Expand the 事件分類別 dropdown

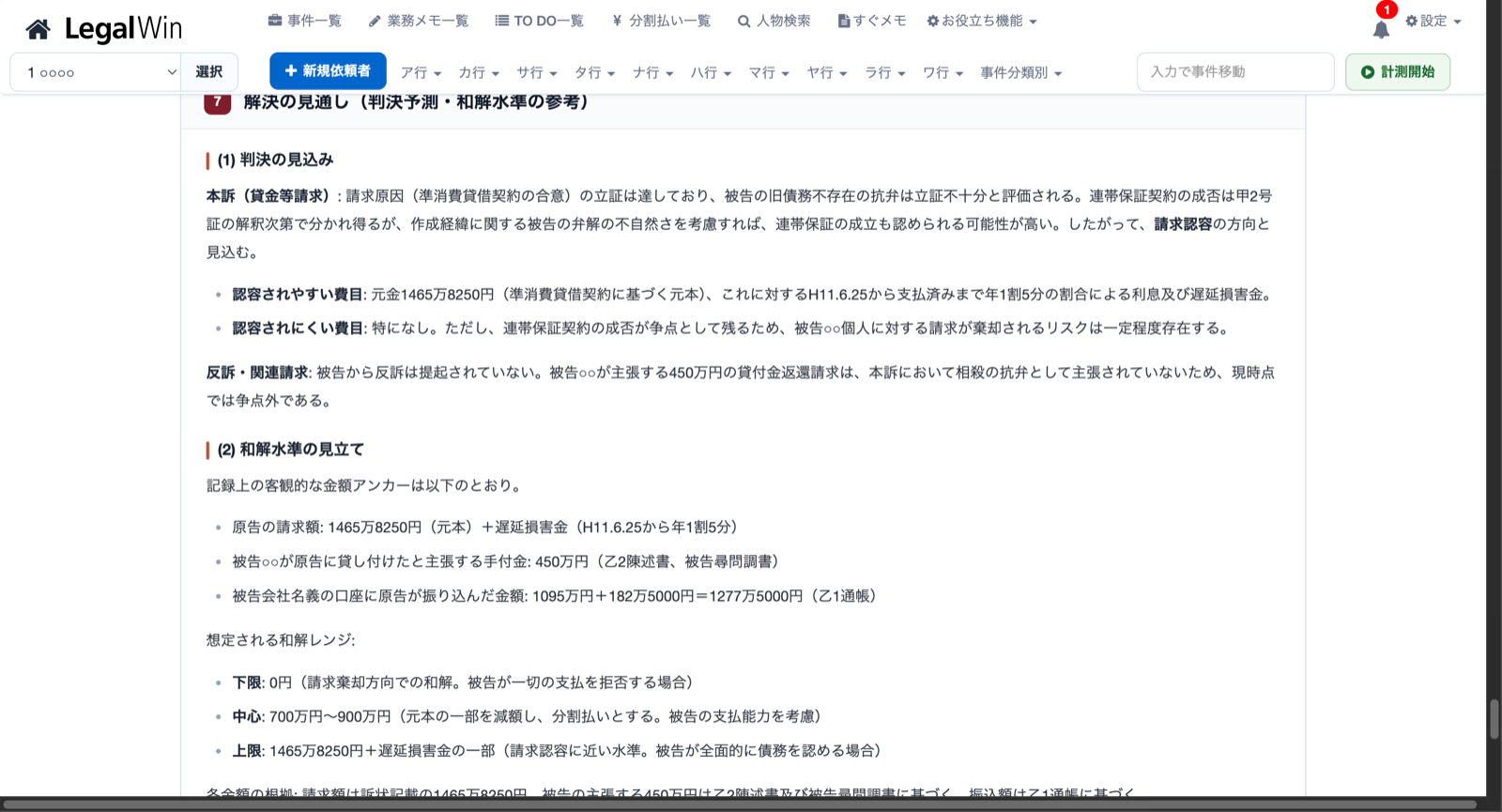pyautogui.click(x=1021, y=72)
